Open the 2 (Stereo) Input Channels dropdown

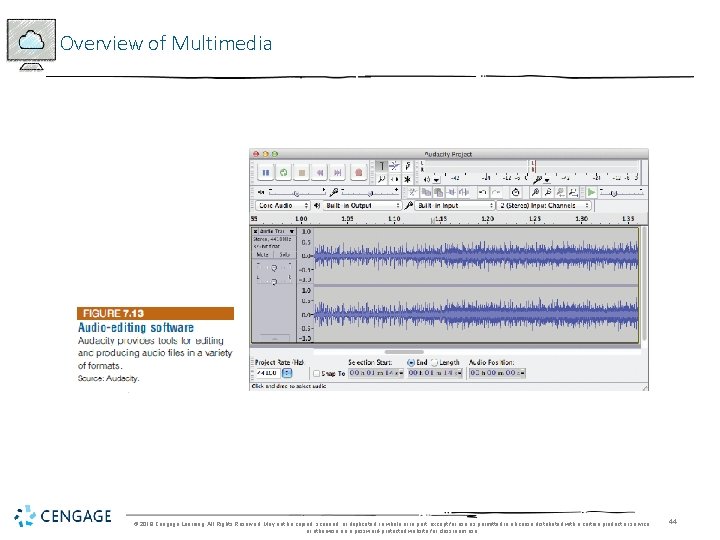[x=544, y=206]
